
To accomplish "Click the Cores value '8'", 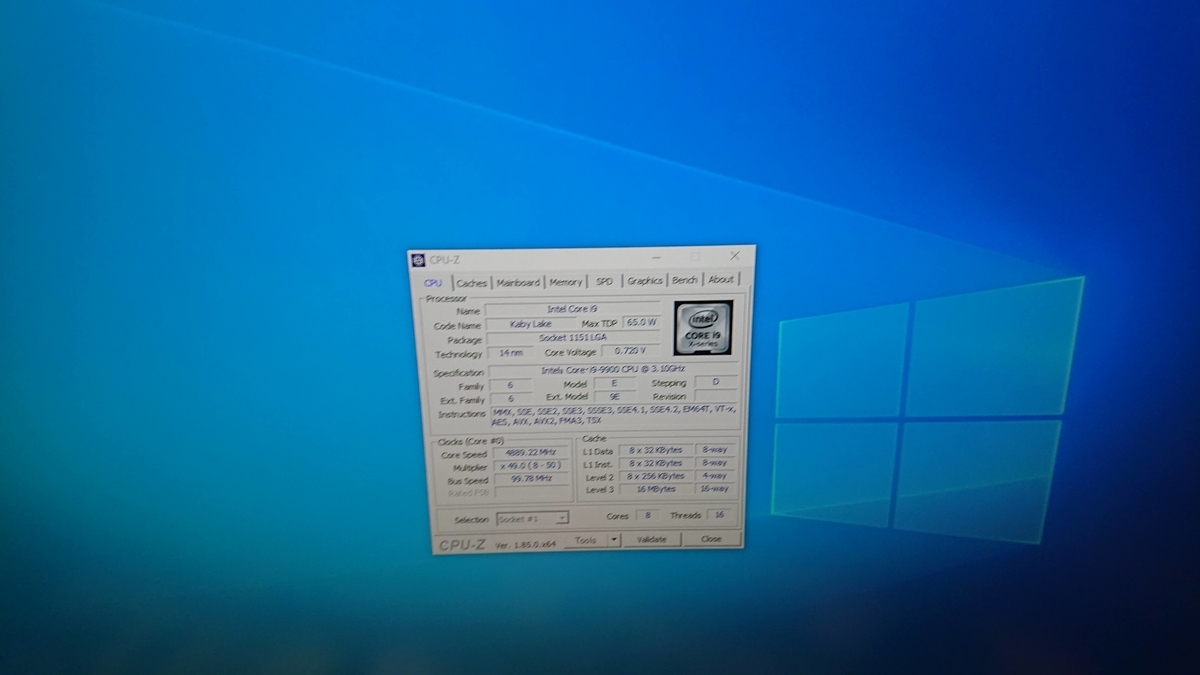I will [647, 515].
